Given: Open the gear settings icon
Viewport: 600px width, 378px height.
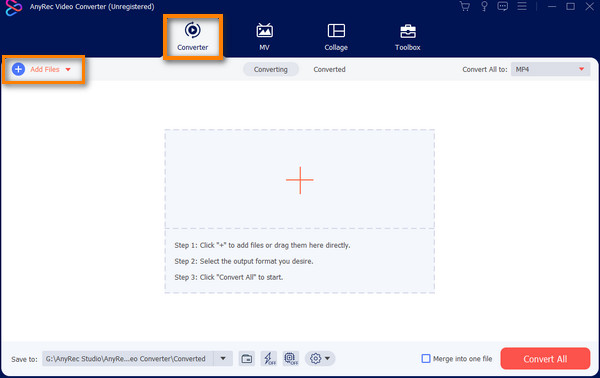Looking at the screenshot, I should click(x=315, y=359).
